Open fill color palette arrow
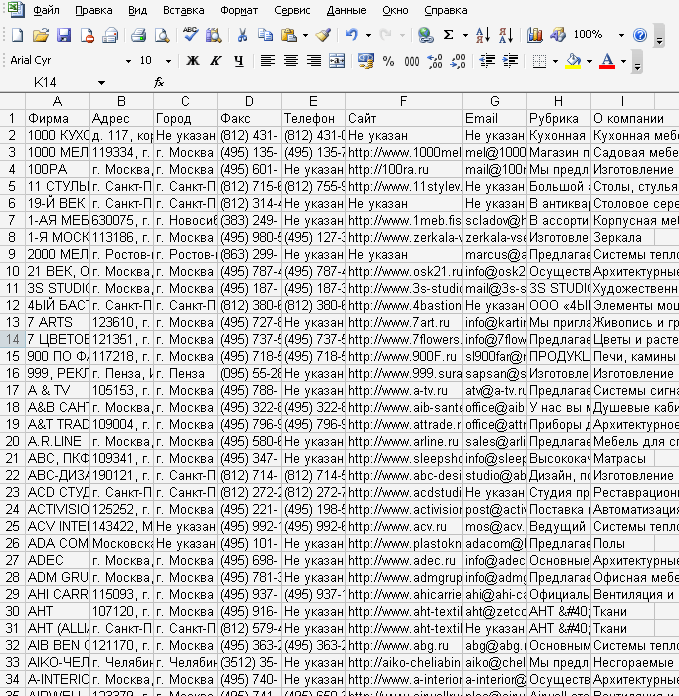 [589, 61]
